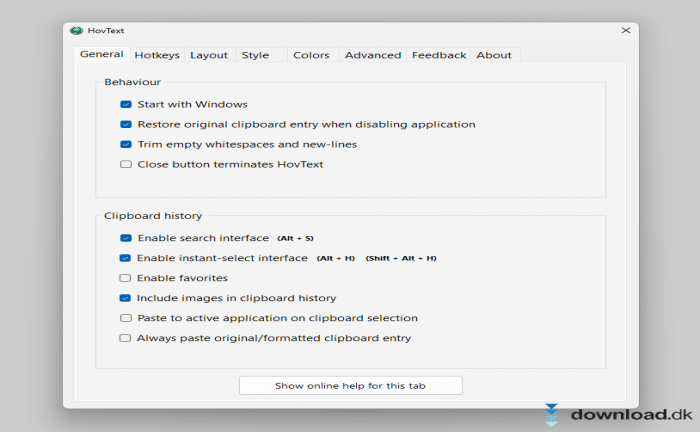Open the Feedback tab
The image size is (700, 432).
pos(439,55)
